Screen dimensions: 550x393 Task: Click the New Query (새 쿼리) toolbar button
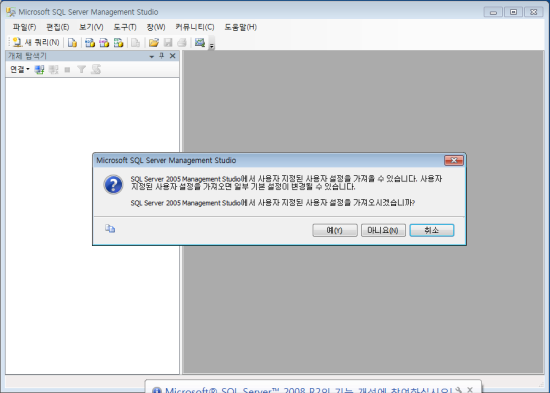point(36,42)
